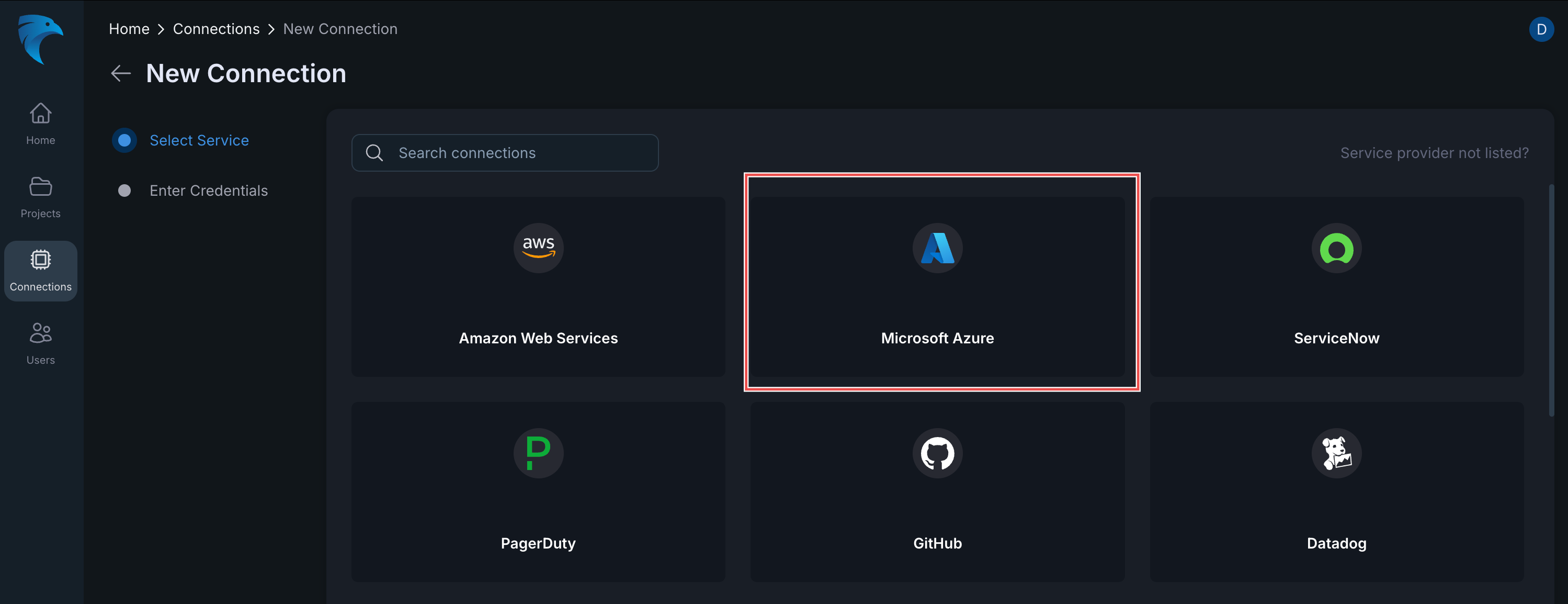This screenshot has height=604, width=1568.
Task: Select the GitHub octocat icon
Action: [937, 453]
